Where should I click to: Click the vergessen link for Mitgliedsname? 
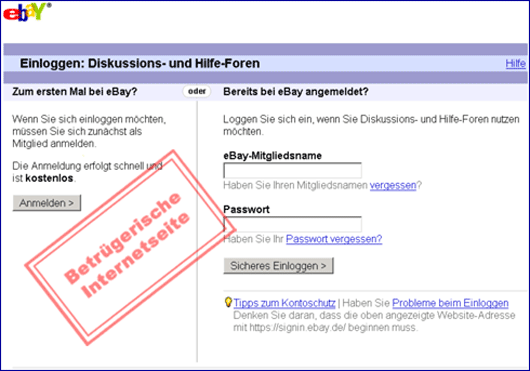pos(393,186)
